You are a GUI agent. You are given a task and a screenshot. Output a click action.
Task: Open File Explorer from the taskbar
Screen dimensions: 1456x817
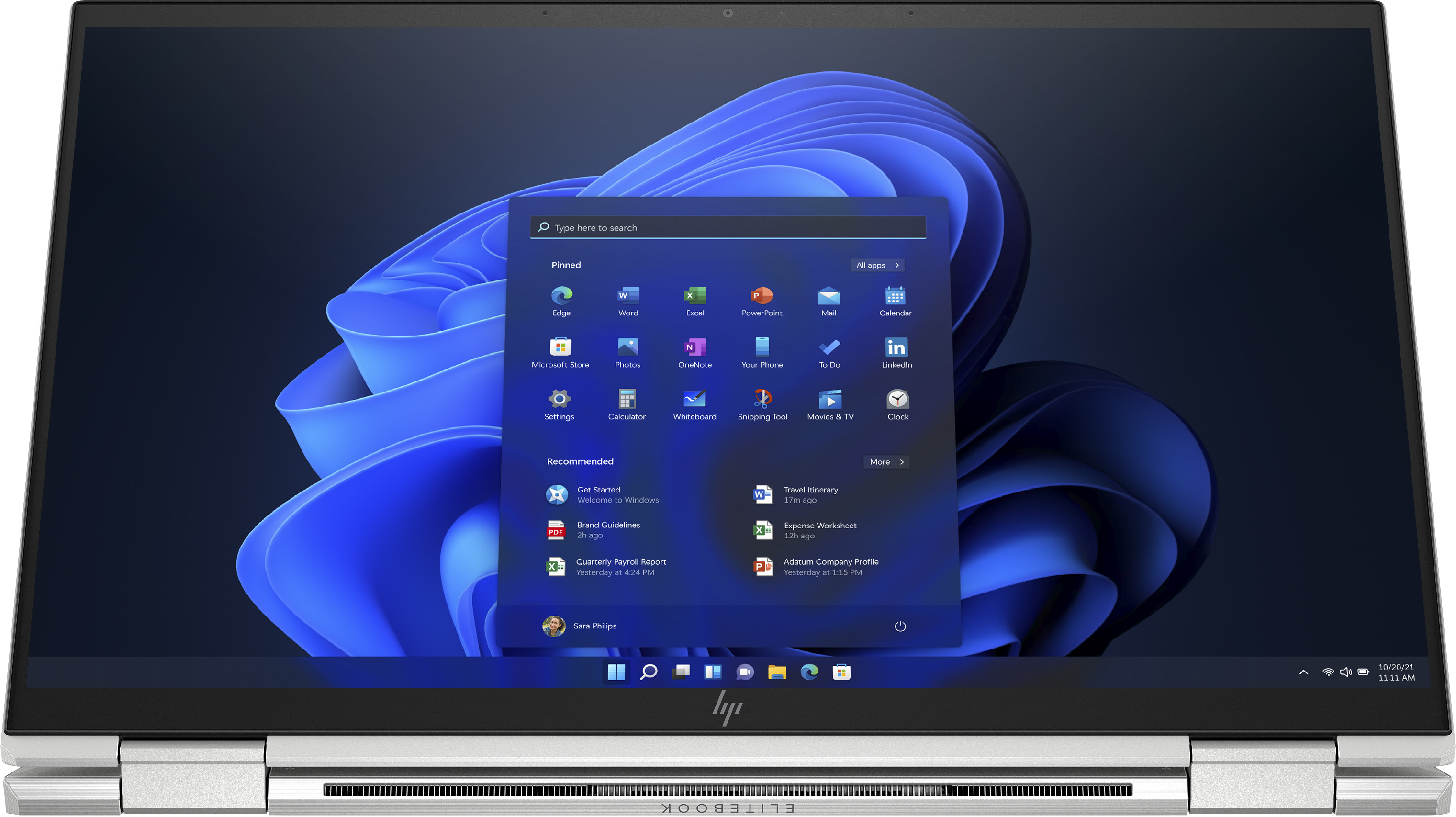pos(777,672)
